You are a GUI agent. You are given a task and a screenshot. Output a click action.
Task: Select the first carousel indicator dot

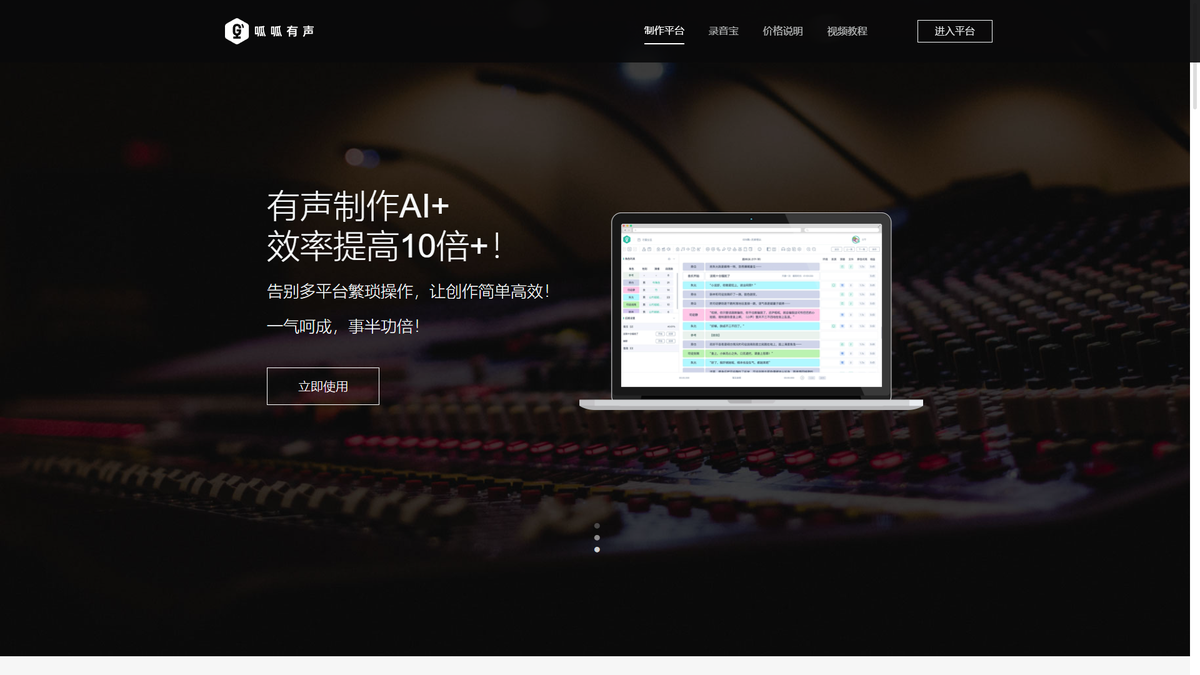click(x=597, y=525)
